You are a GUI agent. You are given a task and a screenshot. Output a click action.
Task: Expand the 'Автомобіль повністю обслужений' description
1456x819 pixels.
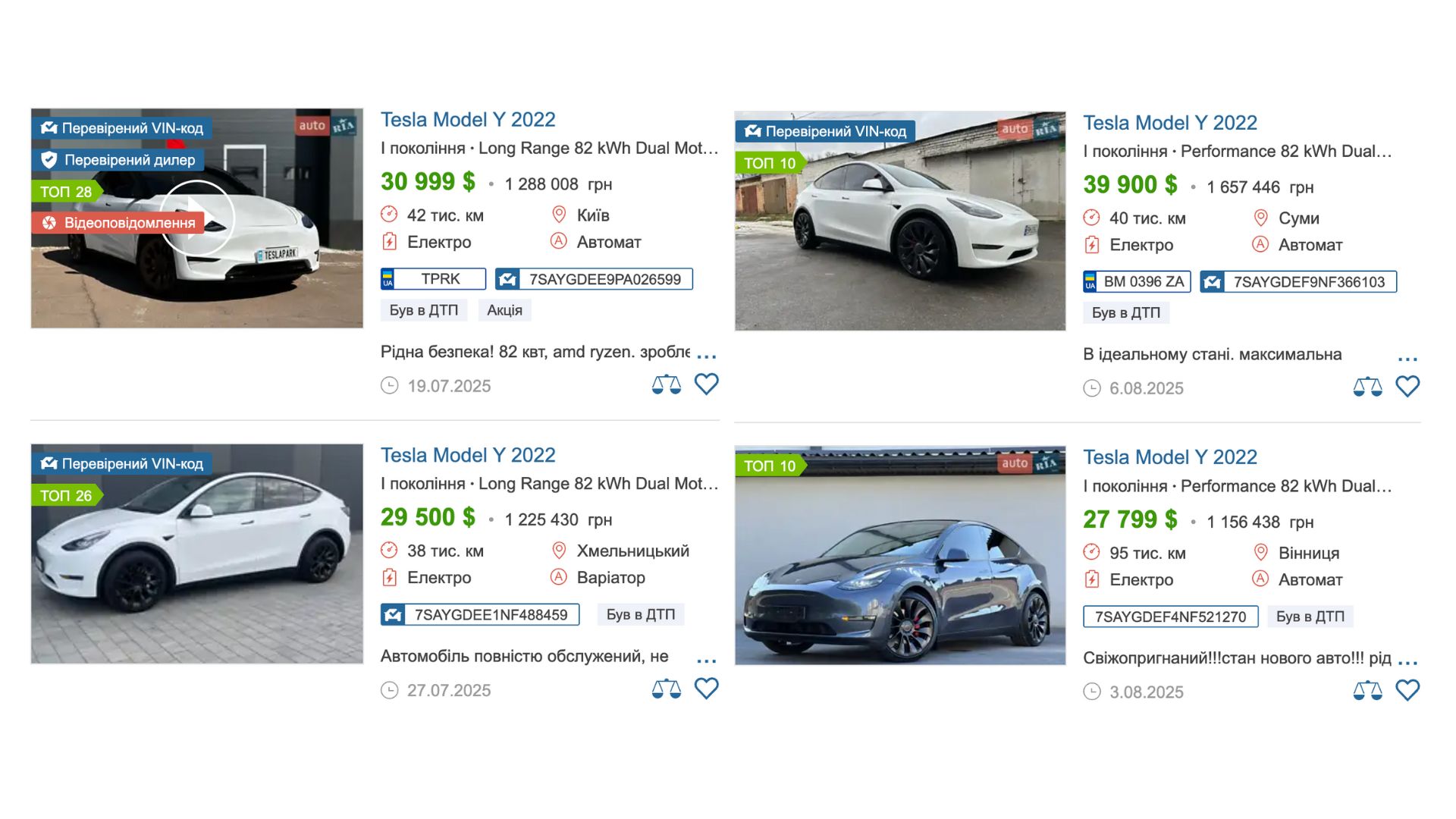click(x=706, y=660)
